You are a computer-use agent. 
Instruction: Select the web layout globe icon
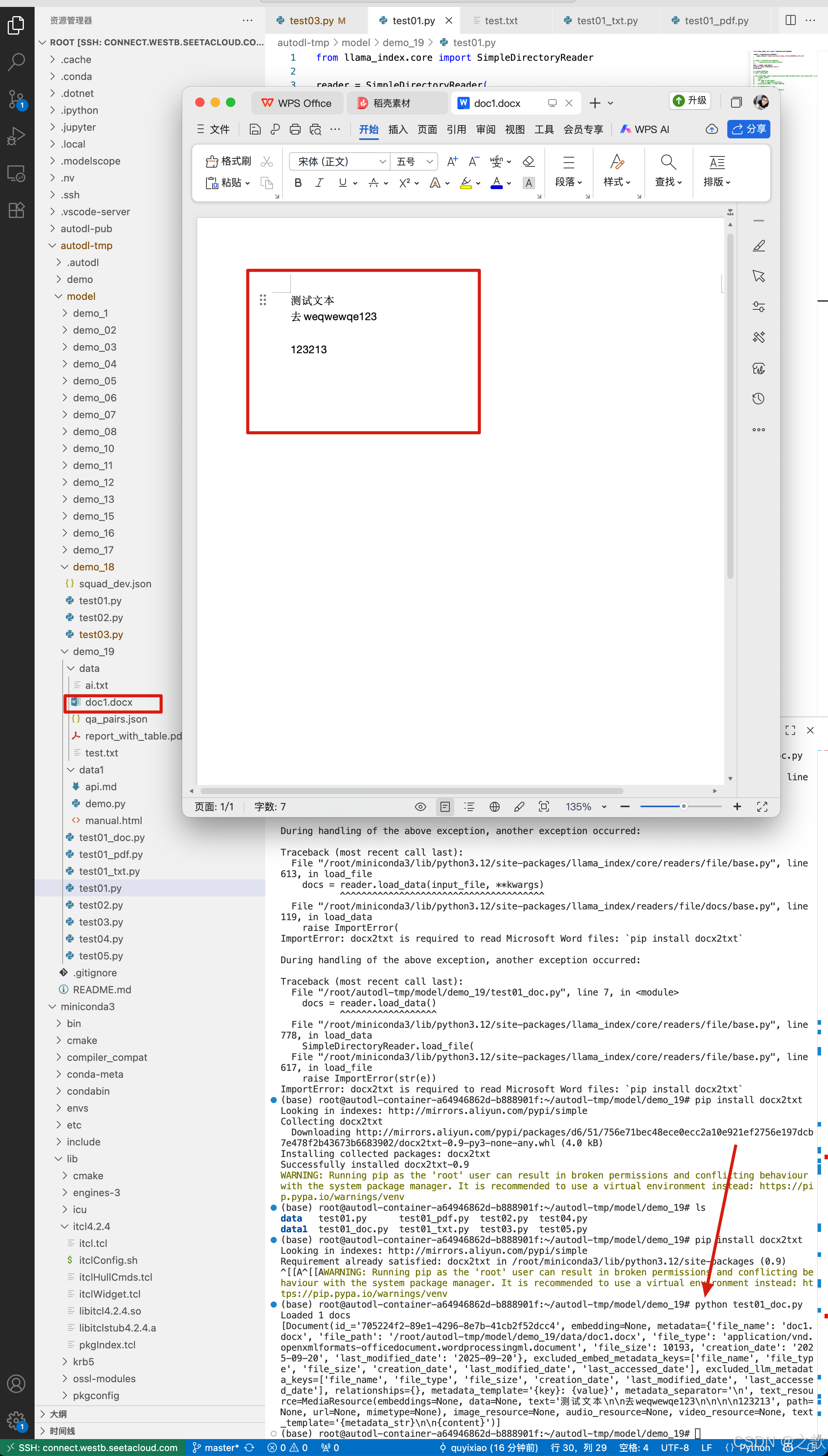click(x=495, y=807)
